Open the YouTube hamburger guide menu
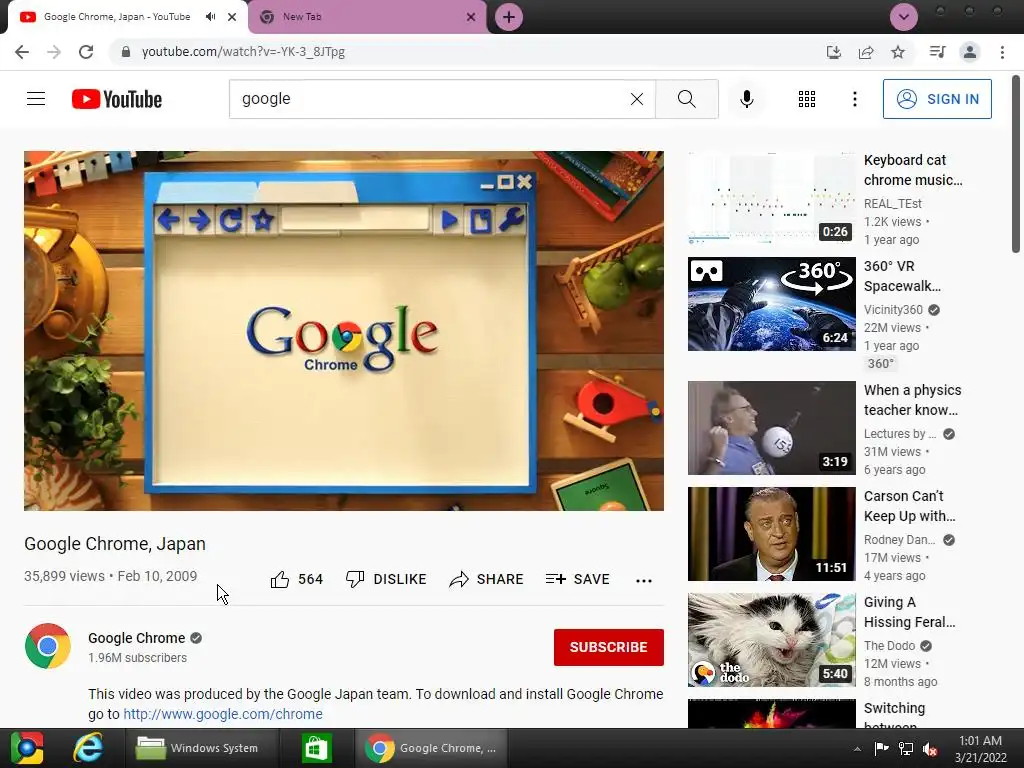The width and height of the screenshot is (1024, 768). [x=36, y=99]
